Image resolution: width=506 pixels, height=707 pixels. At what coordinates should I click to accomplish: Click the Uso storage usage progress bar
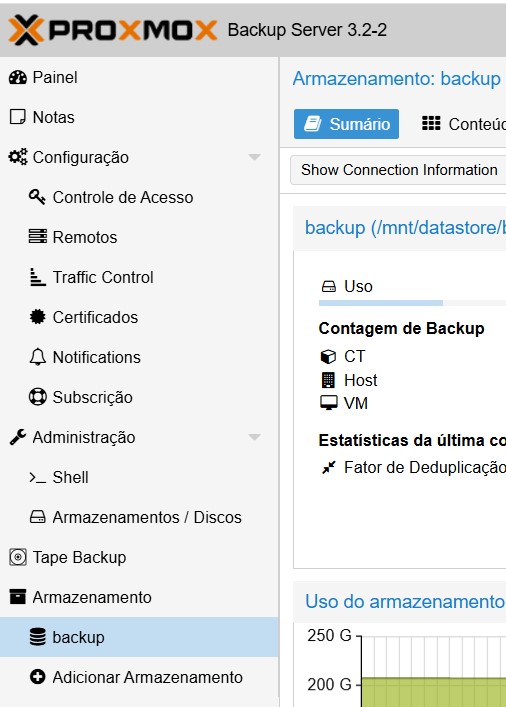(x=412, y=303)
